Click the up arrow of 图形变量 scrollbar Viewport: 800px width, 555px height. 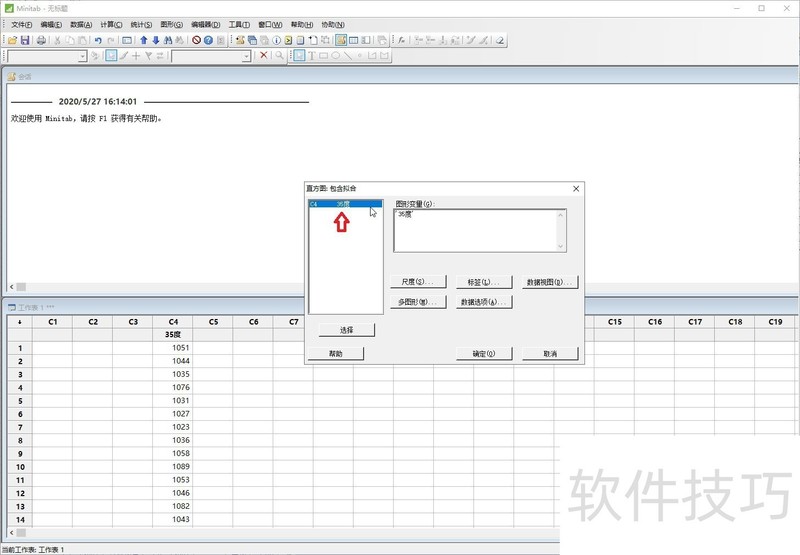pyautogui.click(x=561, y=215)
